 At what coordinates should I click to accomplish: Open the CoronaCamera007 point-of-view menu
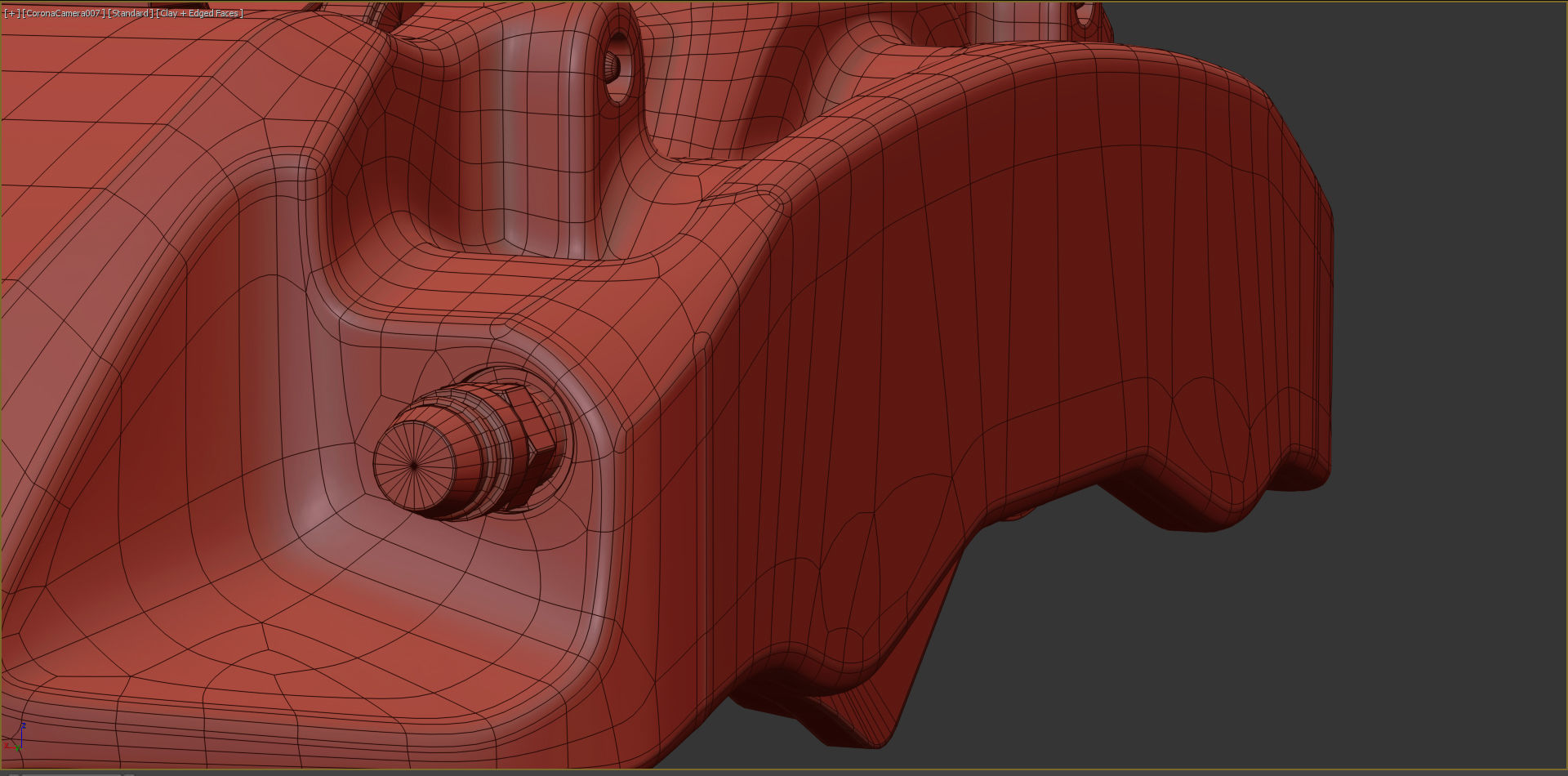click(x=65, y=13)
